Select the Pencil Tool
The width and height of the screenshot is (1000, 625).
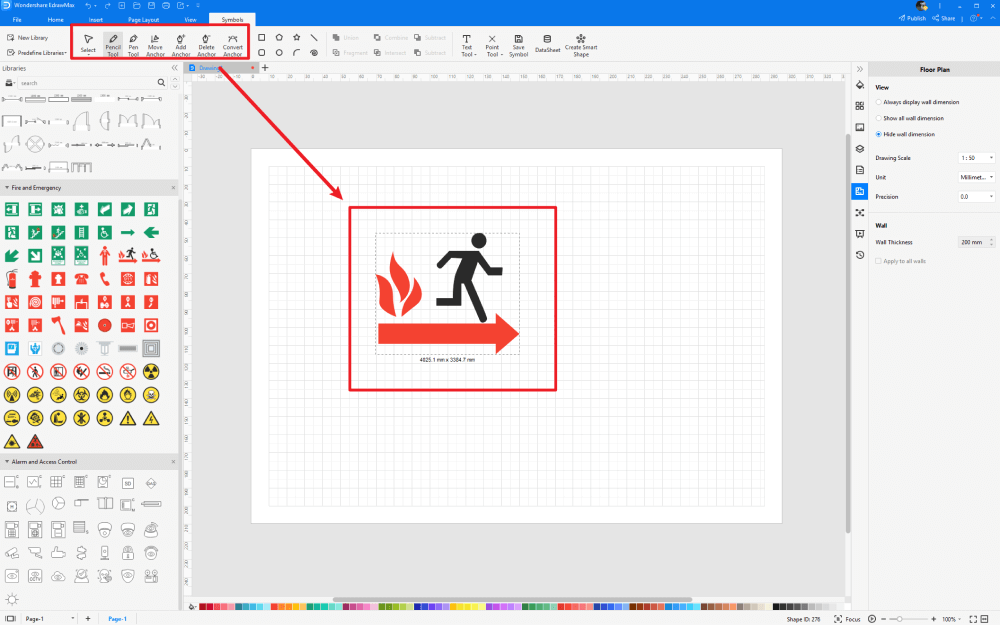[113, 45]
